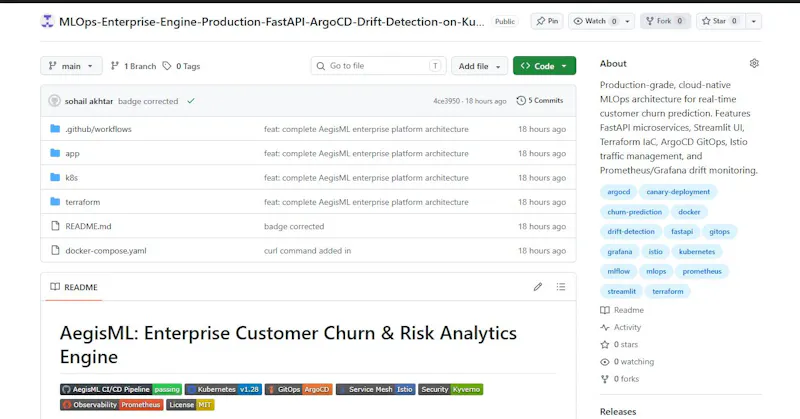Click the mlflow topic tag
The height and width of the screenshot is (419, 800).
(x=618, y=272)
